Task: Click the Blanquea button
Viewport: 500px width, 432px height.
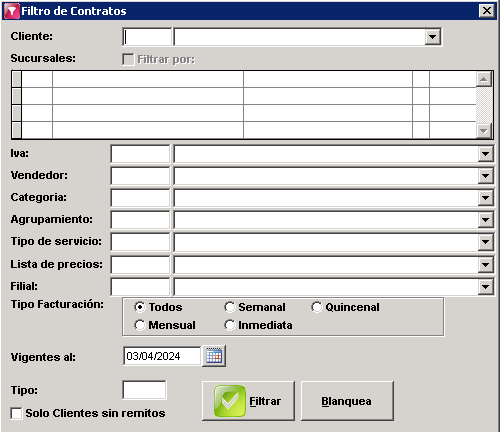Action: [x=347, y=401]
